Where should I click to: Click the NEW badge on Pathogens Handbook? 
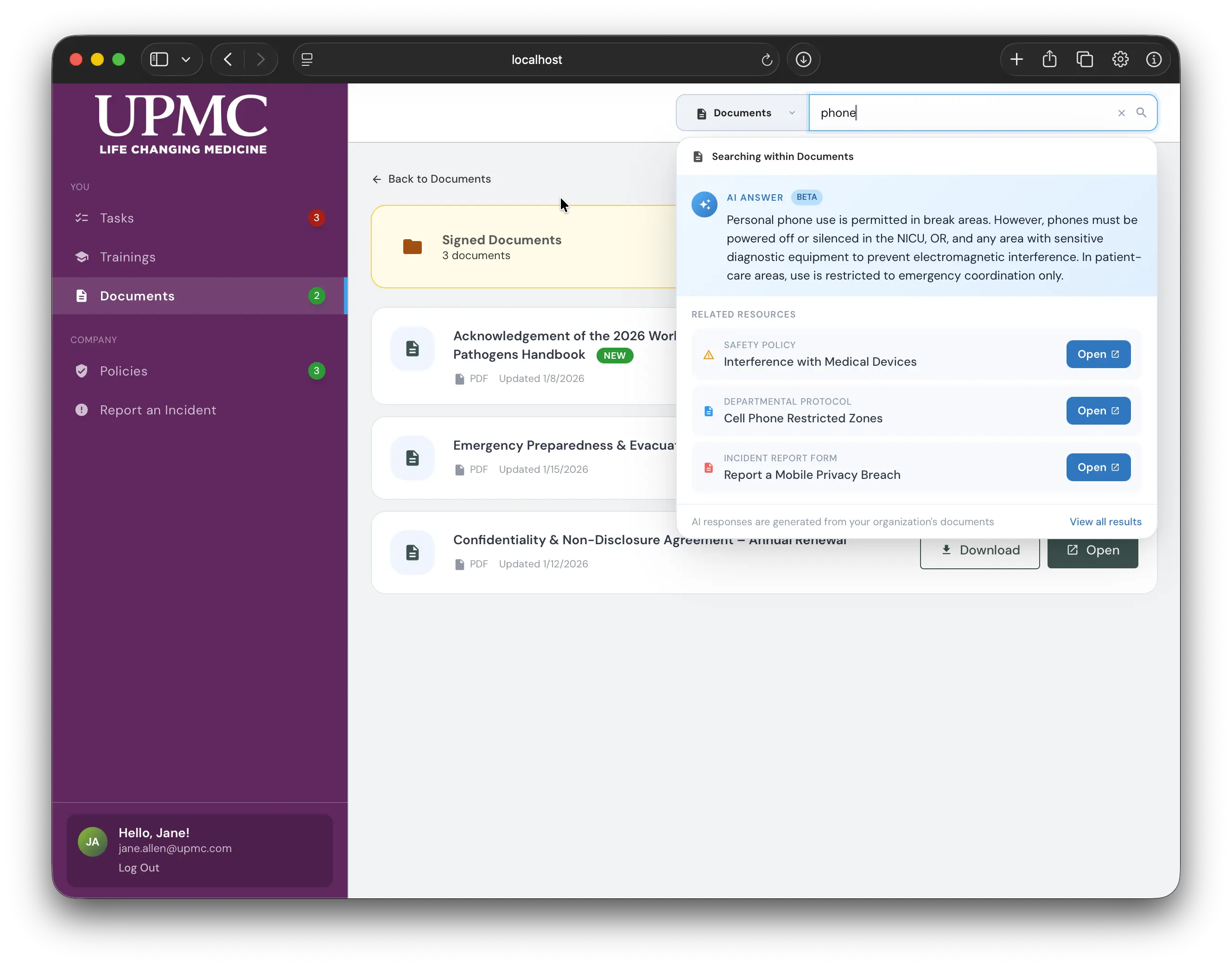[x=614, y=356]
